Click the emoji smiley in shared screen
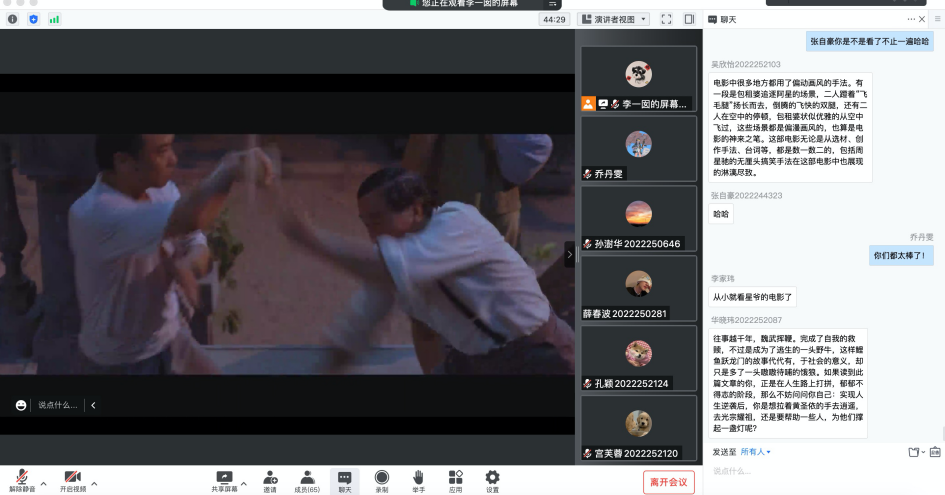The height and width of the screenshot is (495, 945). pos(21,405)
